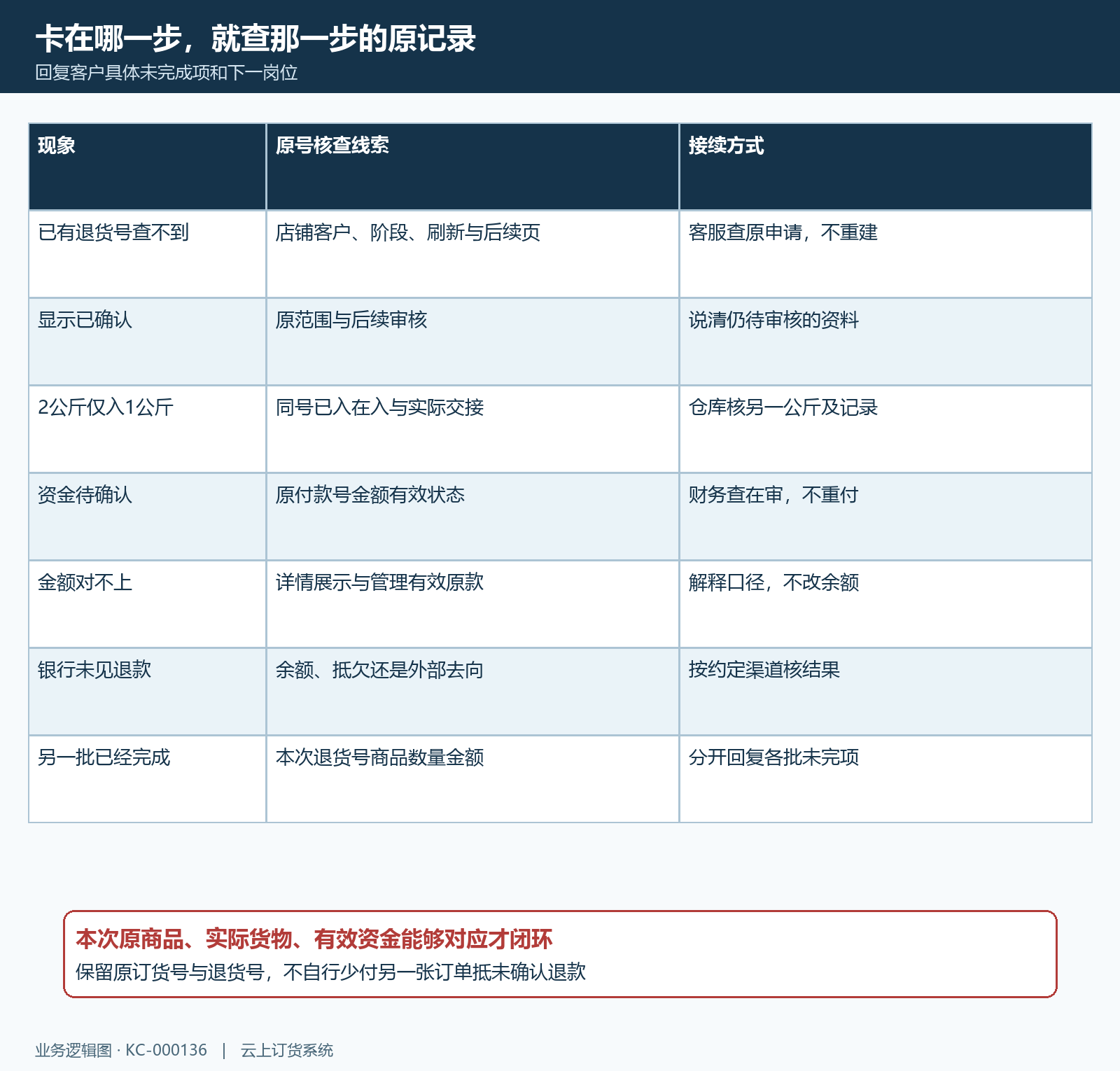The height and width of the screenshot is (1071, 1120).
Task: Click the cell 店铺客户、阶段、刷新与后续页
Action: click(472, 254)
